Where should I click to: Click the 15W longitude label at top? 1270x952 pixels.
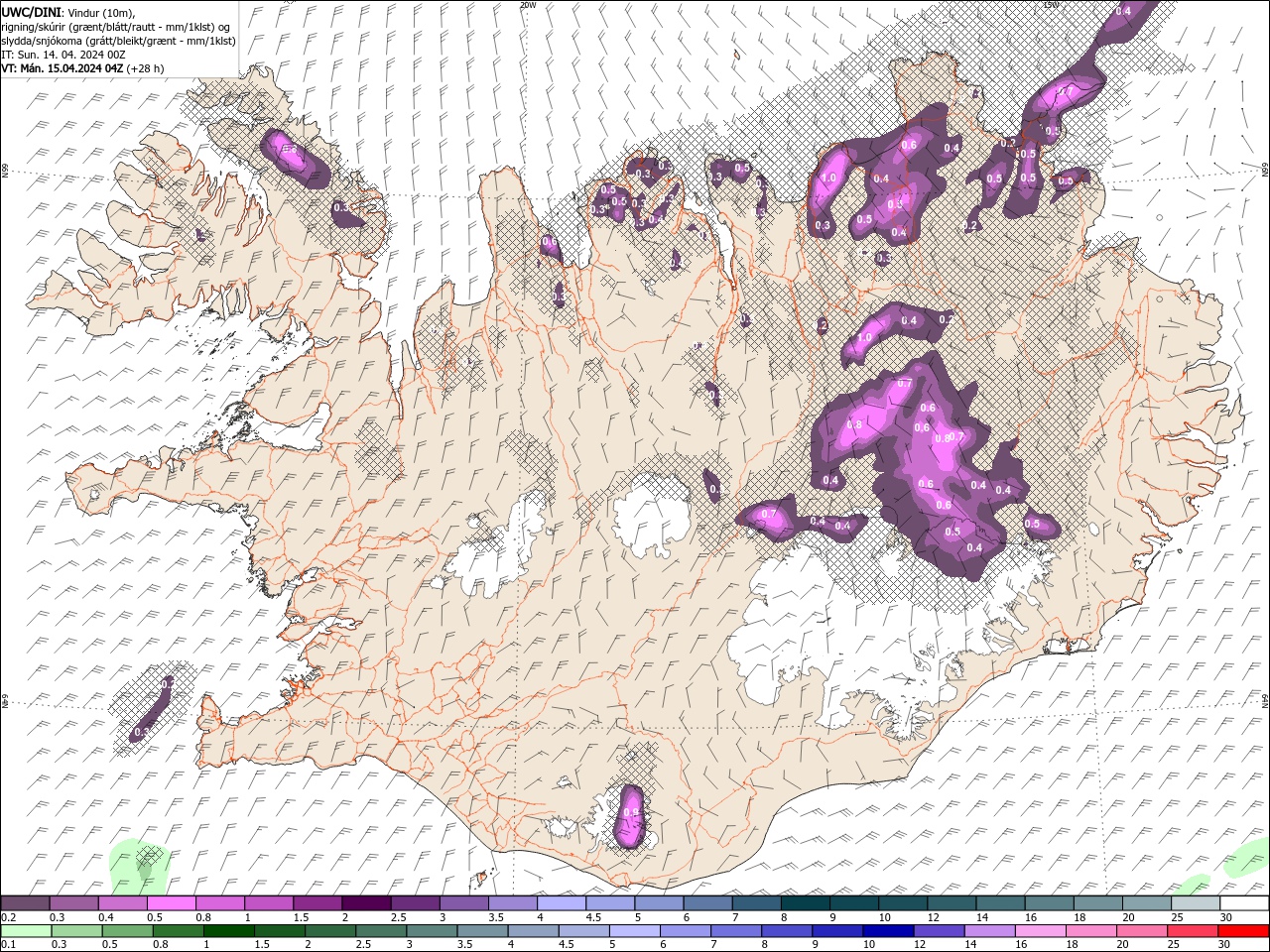pos(1051,5)
